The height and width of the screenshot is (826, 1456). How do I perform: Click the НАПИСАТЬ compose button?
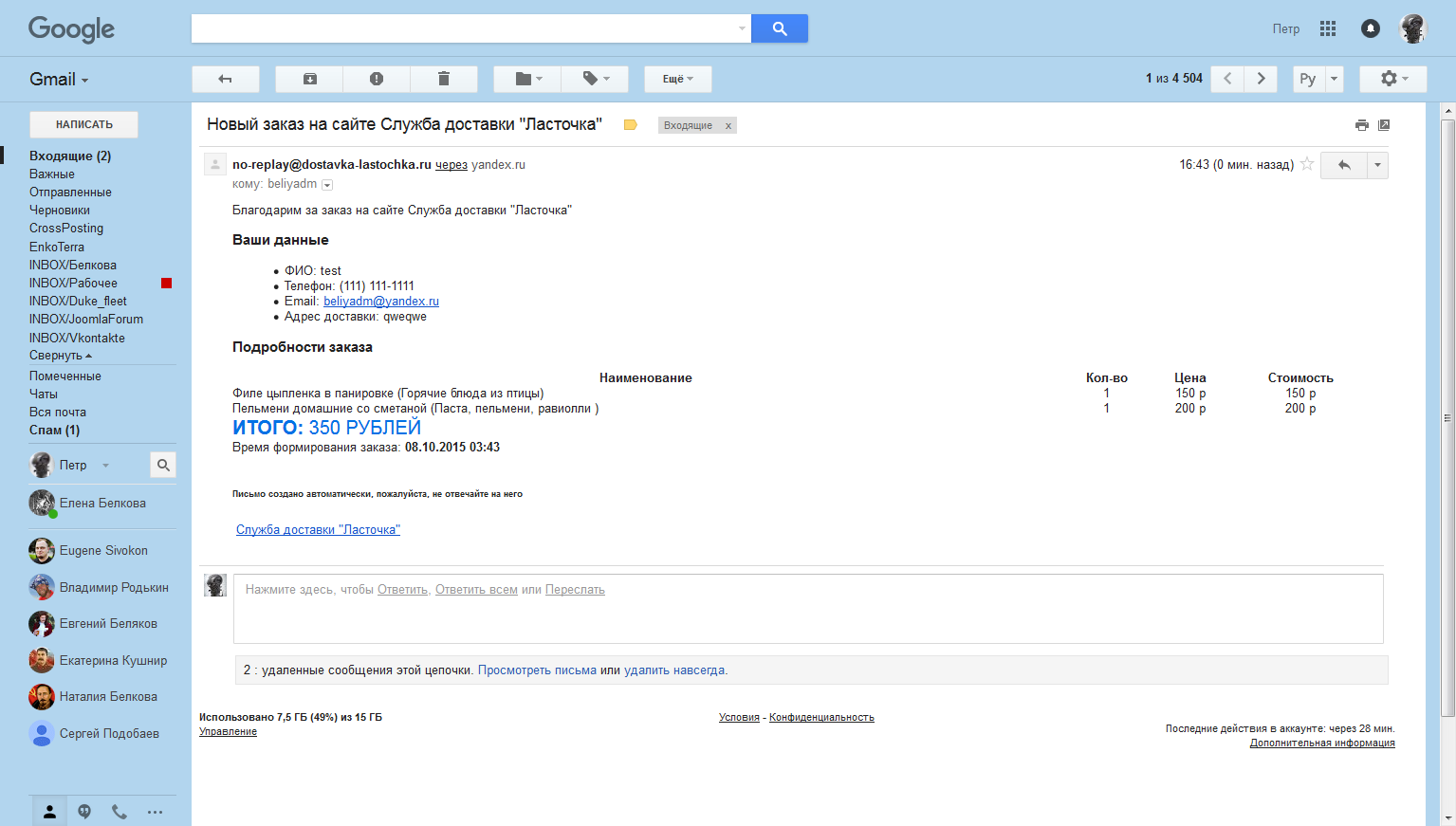(x=83, y=124)
